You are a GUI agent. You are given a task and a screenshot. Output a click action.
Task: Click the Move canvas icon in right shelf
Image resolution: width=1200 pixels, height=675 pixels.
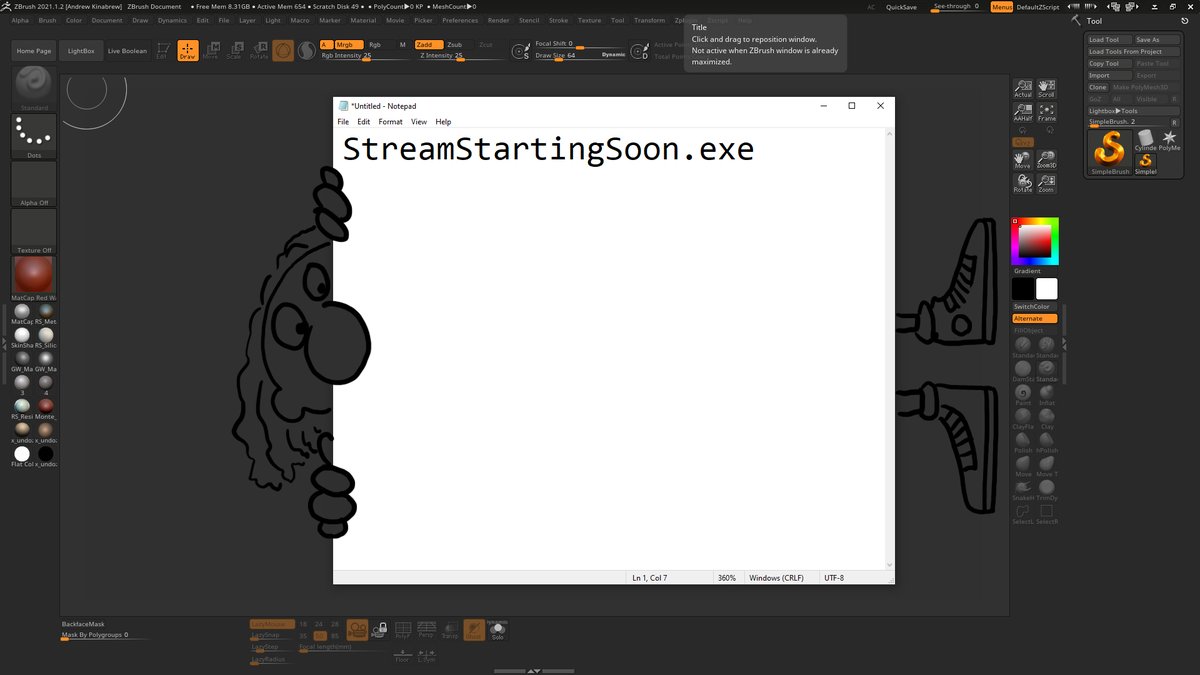1023,160
